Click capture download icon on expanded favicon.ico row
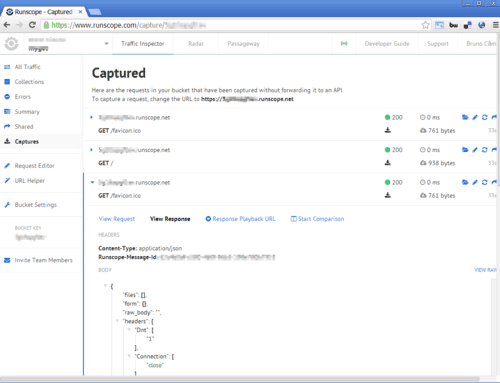This screenshot has height=383, width=500. [x=388, y=195]
